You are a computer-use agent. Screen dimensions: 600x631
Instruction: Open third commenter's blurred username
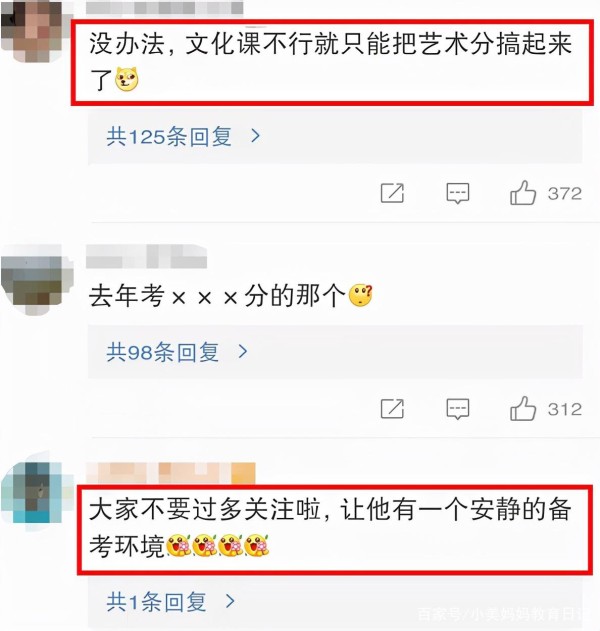[x=171, y=472]
